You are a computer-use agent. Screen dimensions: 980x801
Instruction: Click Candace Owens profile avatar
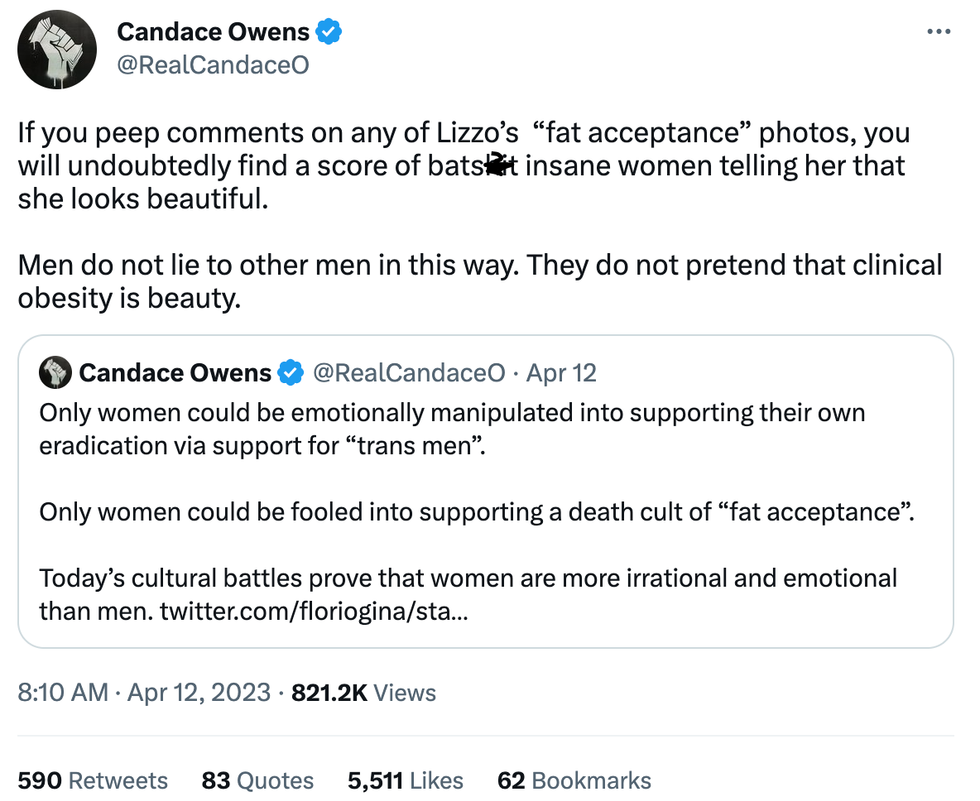(x=57, y=49)
